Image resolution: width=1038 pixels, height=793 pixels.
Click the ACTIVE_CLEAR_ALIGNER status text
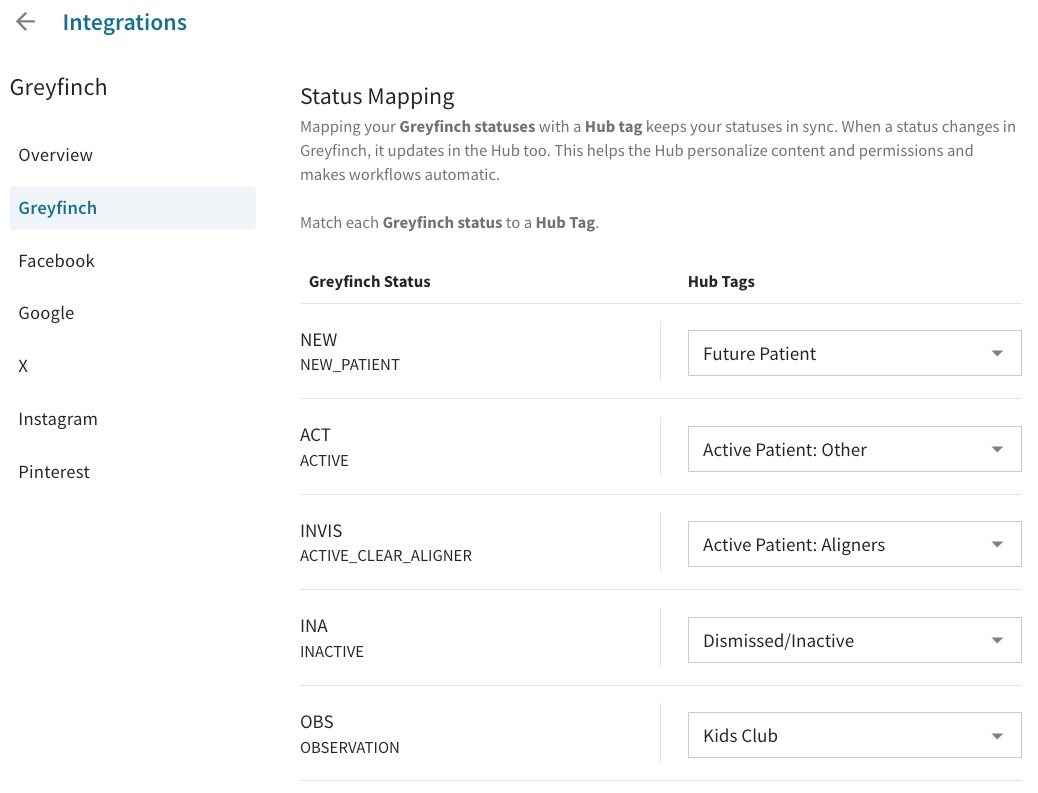pyautogui.click(x=386, y=555)
